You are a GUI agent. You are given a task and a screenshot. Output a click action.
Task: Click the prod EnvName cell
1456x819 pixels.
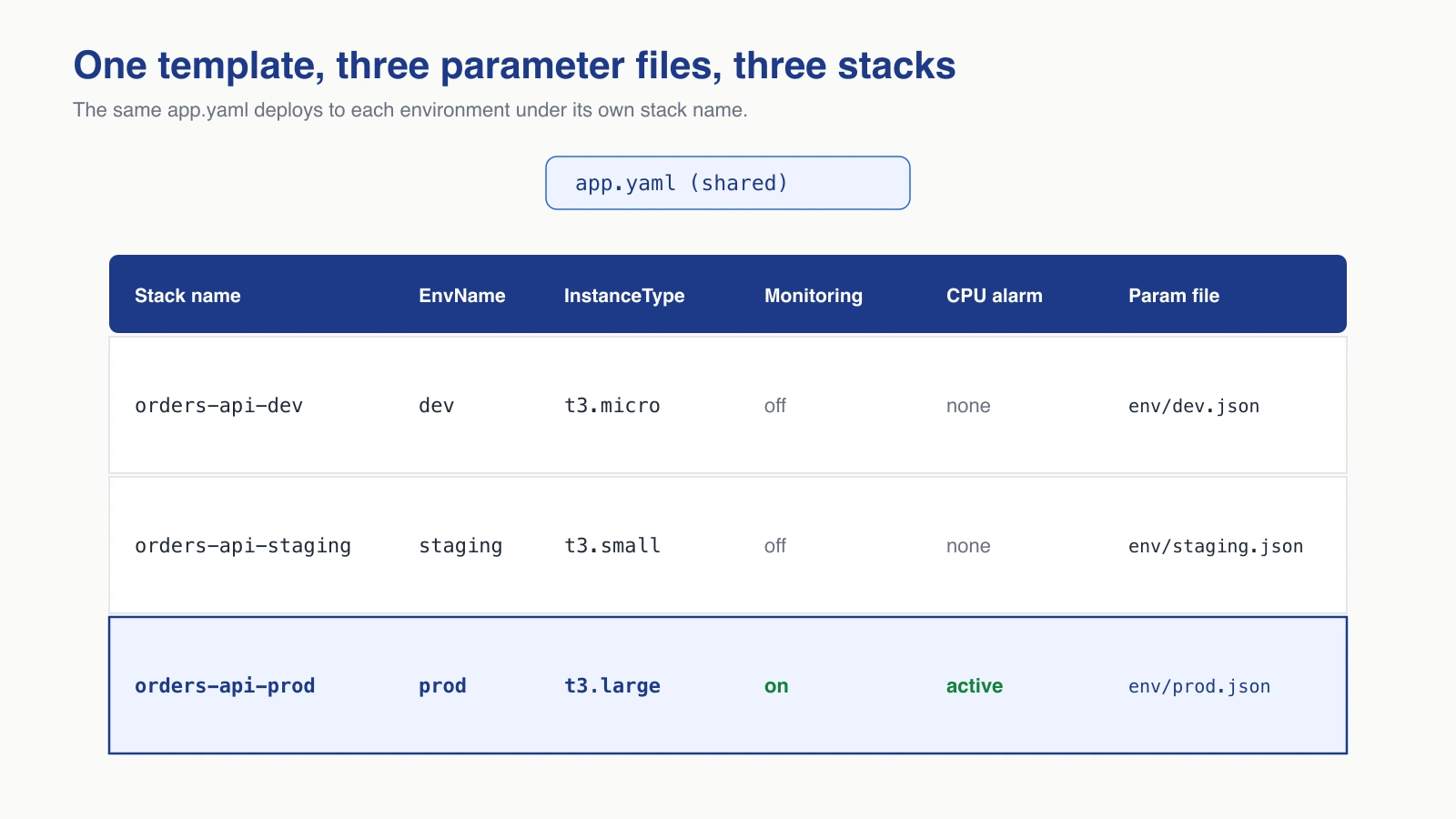442,686
